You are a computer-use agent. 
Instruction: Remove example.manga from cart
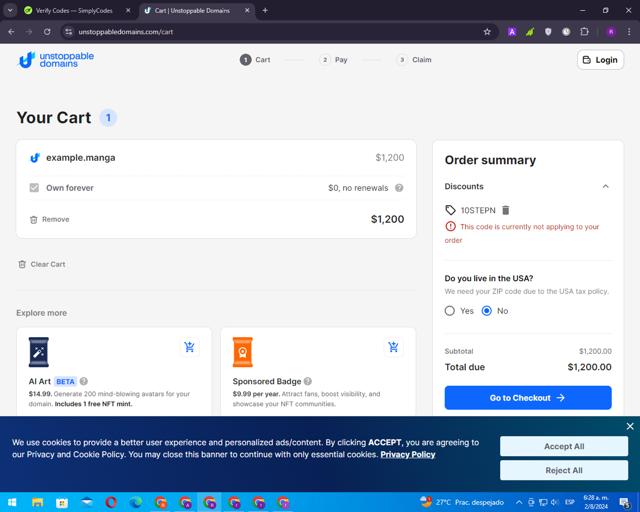50,220
